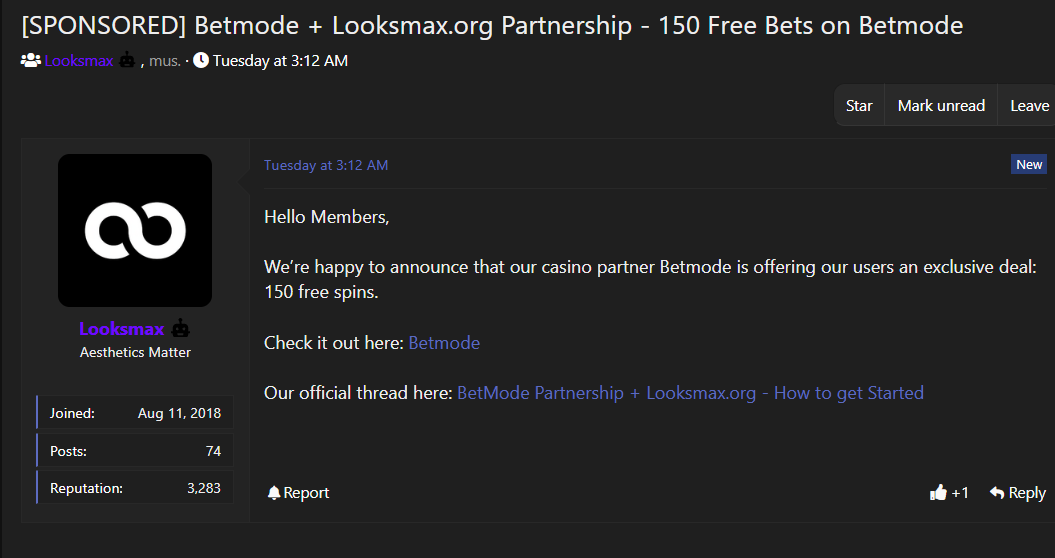Image resolution: width=1055 pixels, height=558 pixels.
Task: Open the Looksmax infinity logo avatar
Action: click(x=135, y=230)
